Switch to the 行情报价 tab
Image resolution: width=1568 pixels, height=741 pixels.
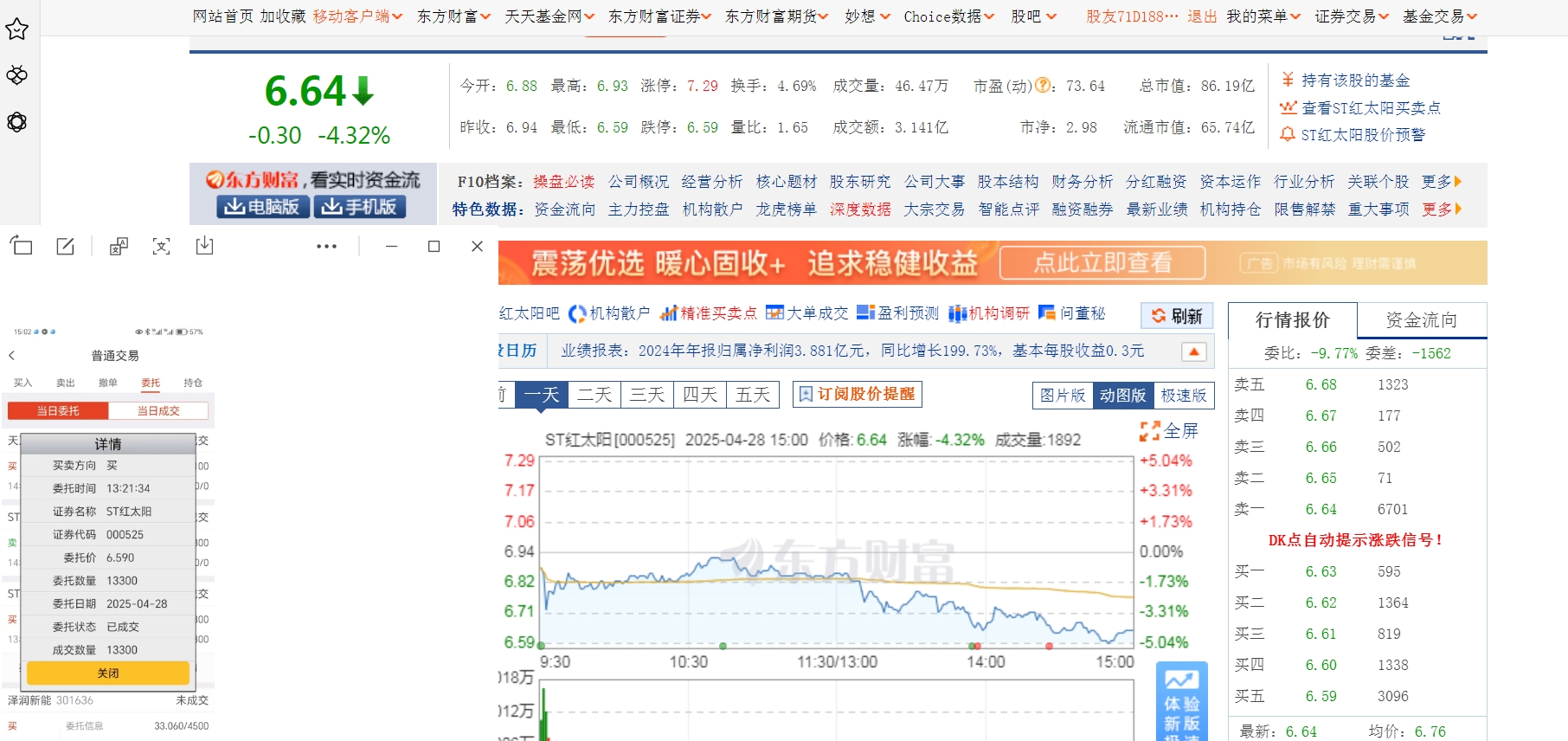(x=1293, y=320)
